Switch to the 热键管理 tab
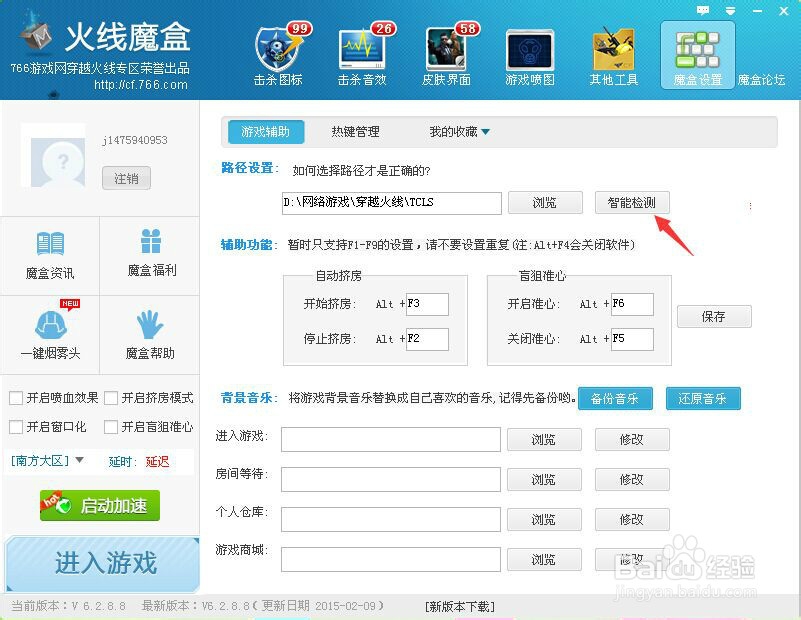The image size is (801, 620). [x=355, y=132]
